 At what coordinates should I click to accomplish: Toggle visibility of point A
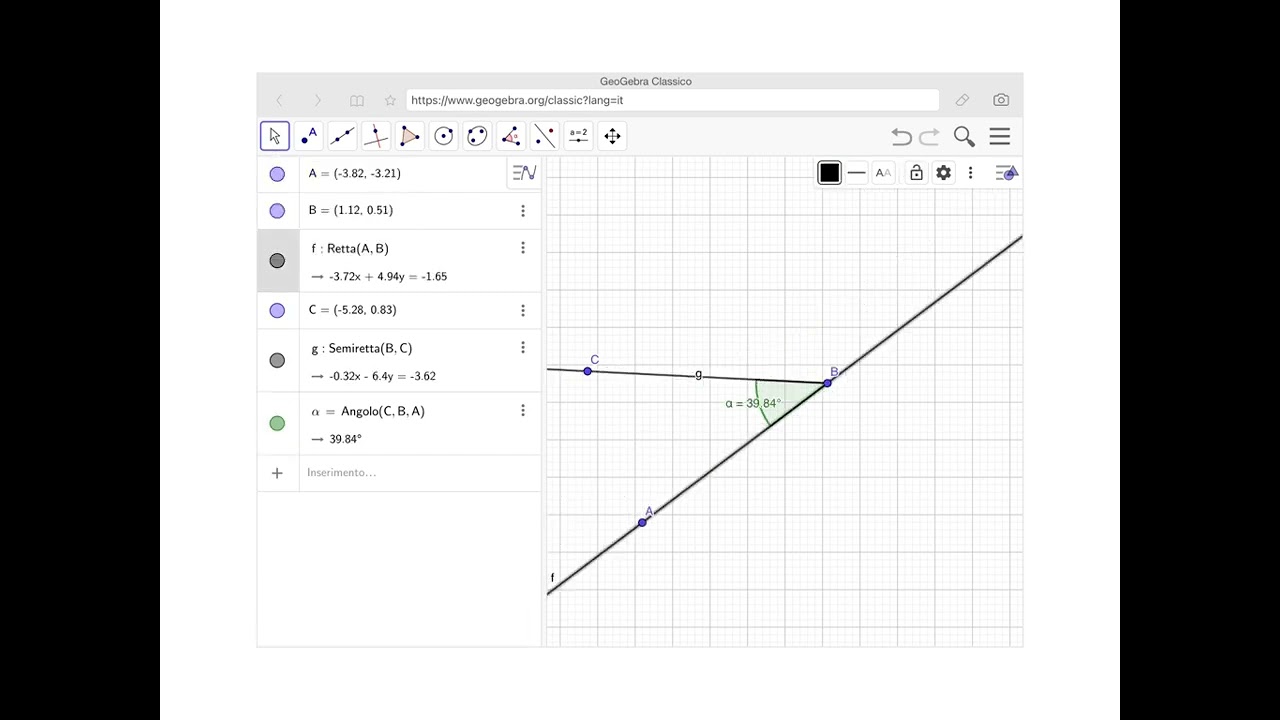pyautogui.click(x=277, y=174)
